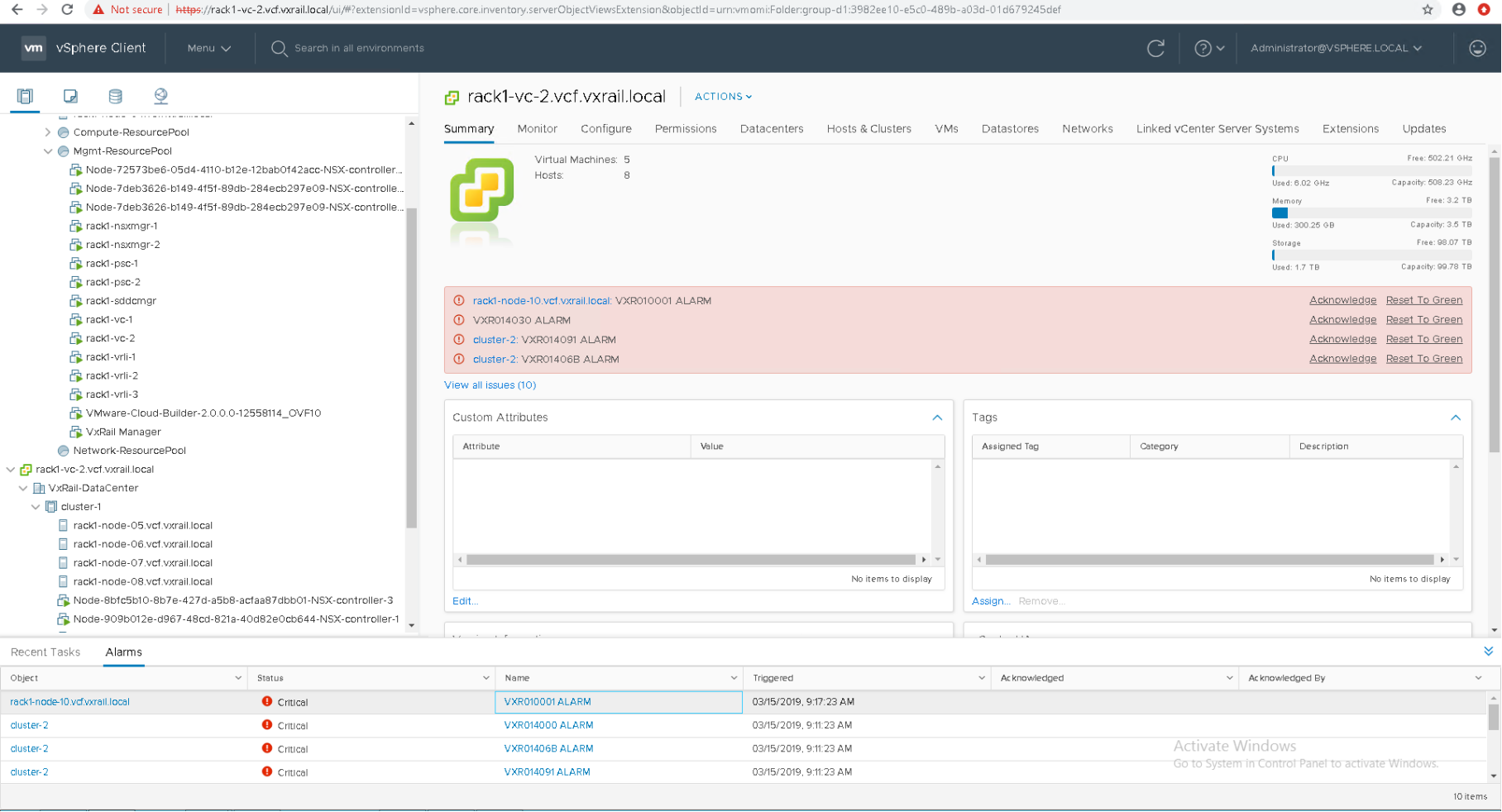
Task: Collapse the Mgmt-ResourcePool tree node
Action: [48, 151]
